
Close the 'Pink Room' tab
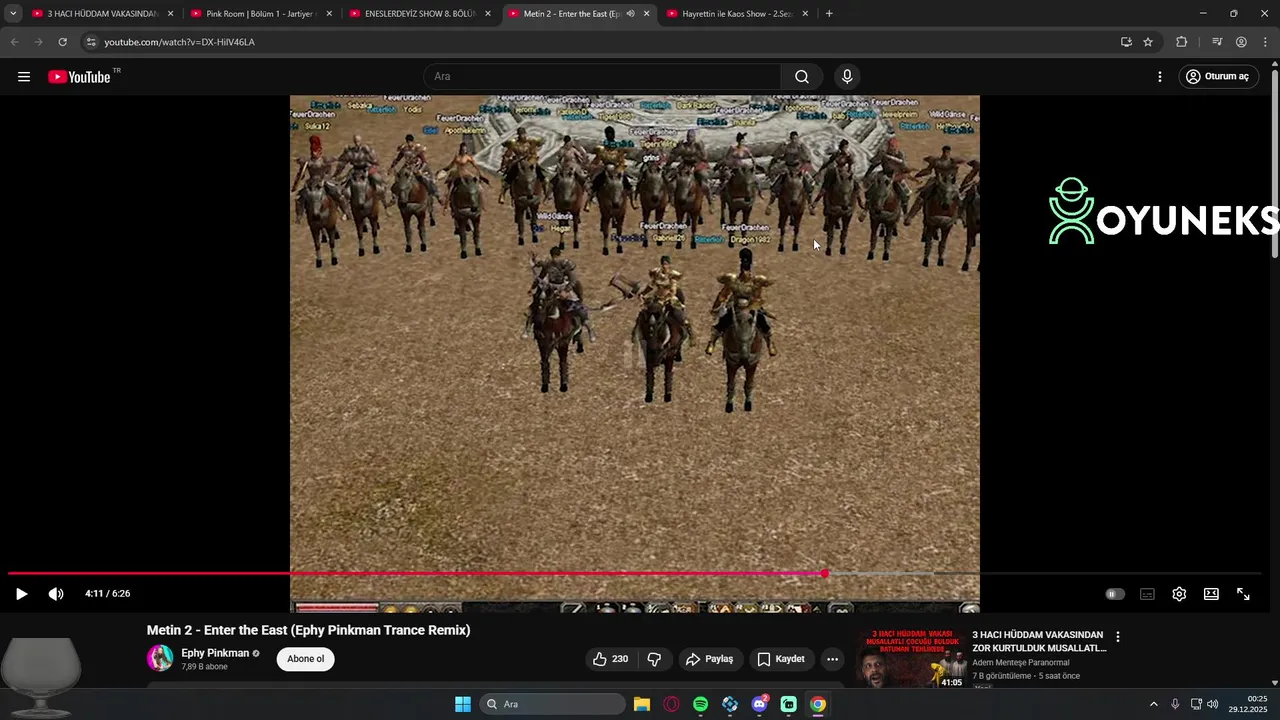[x=329, y=14]
